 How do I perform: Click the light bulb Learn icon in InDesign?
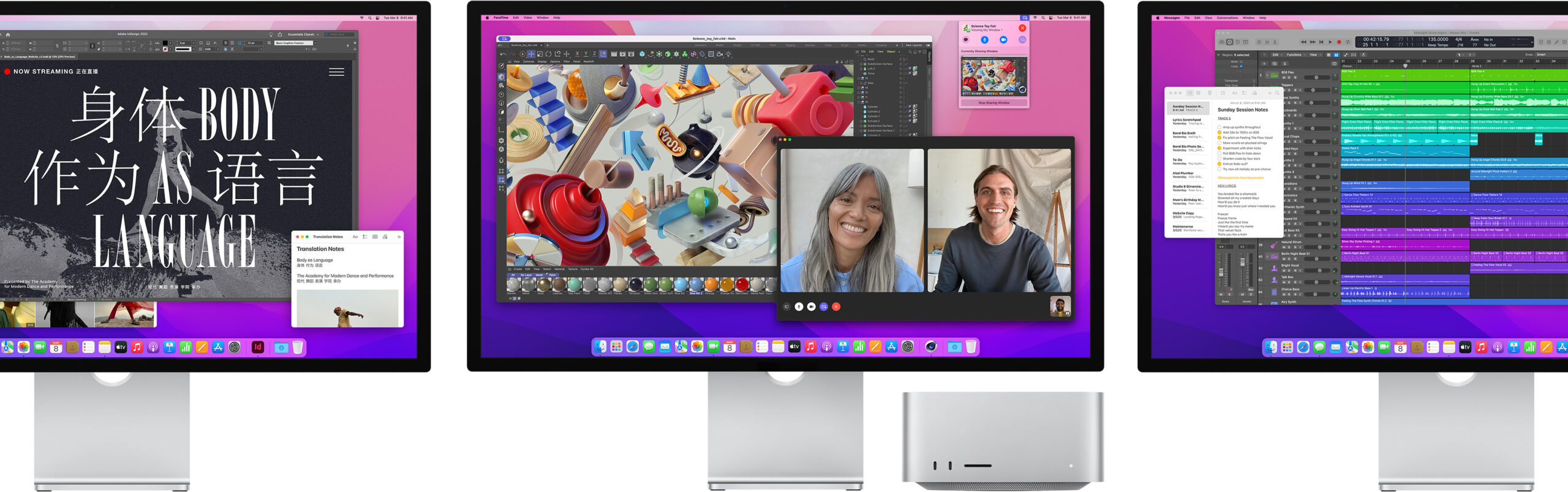[x=271, y=35]
